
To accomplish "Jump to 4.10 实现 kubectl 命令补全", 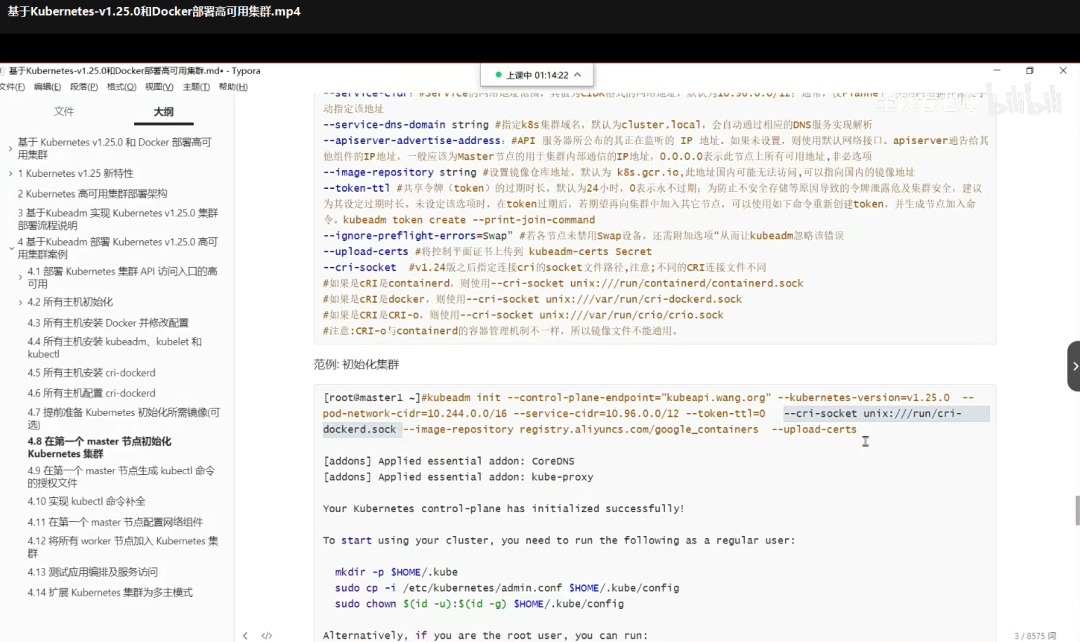I will (x=86, y=501).
